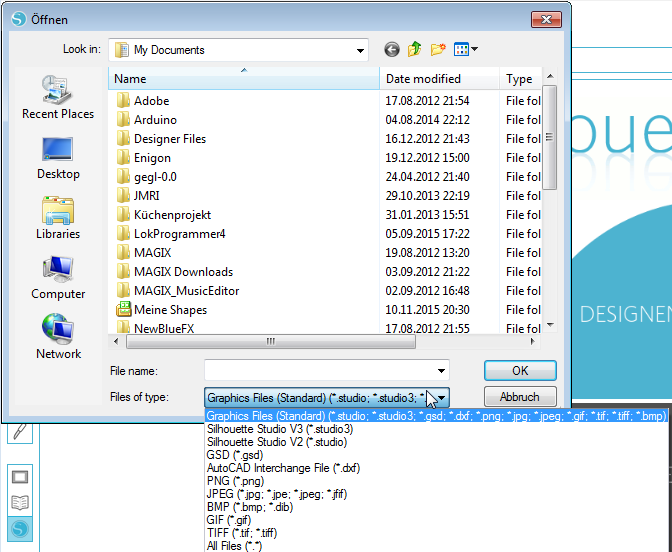Choose All Files (*.*) option
The image size is (672, 552).
(234, 546)
